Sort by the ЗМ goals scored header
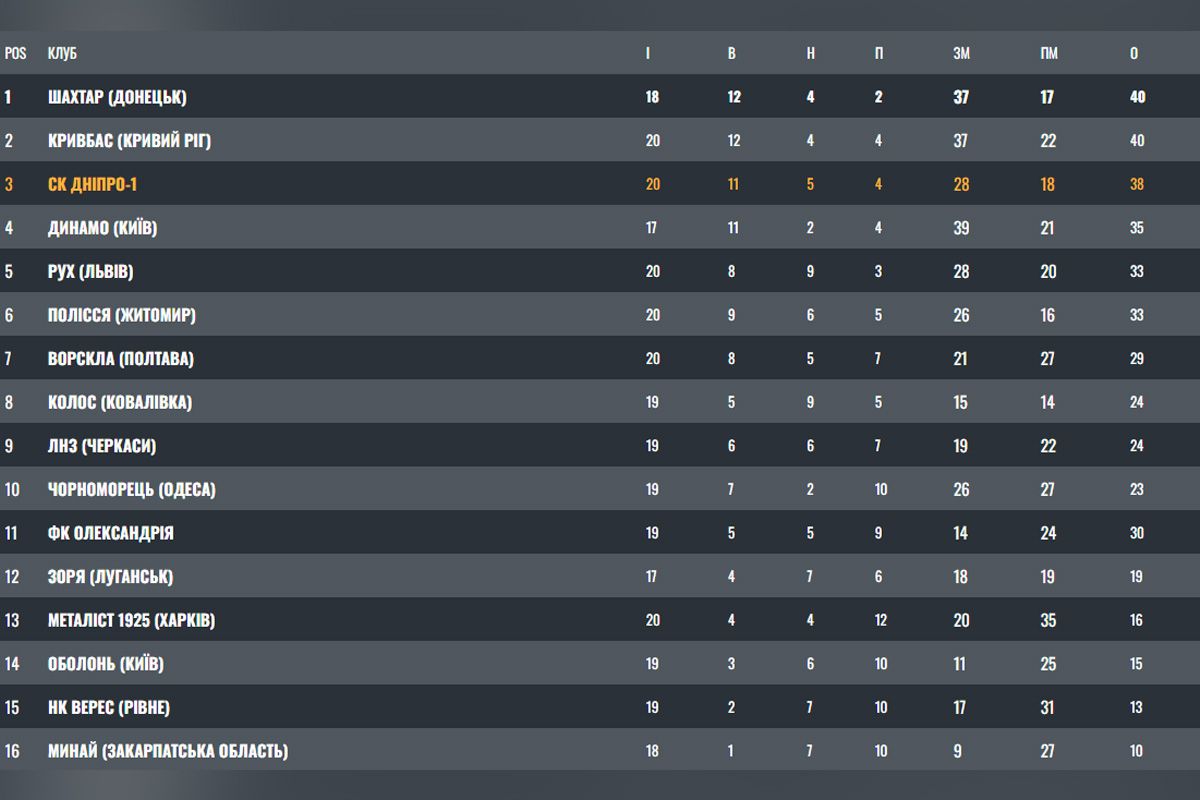 [x=961, y=53]
